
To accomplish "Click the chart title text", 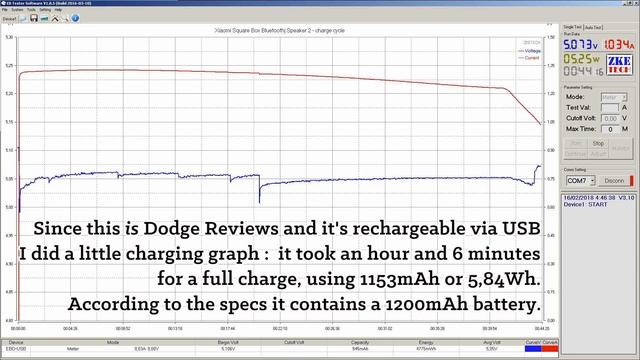I will pos(280,31).
